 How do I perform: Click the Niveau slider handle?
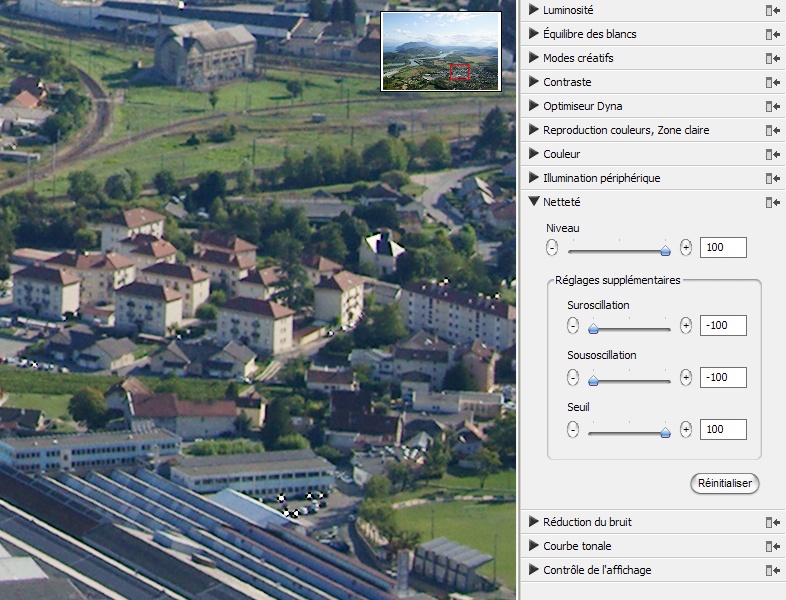click(665, 250)
